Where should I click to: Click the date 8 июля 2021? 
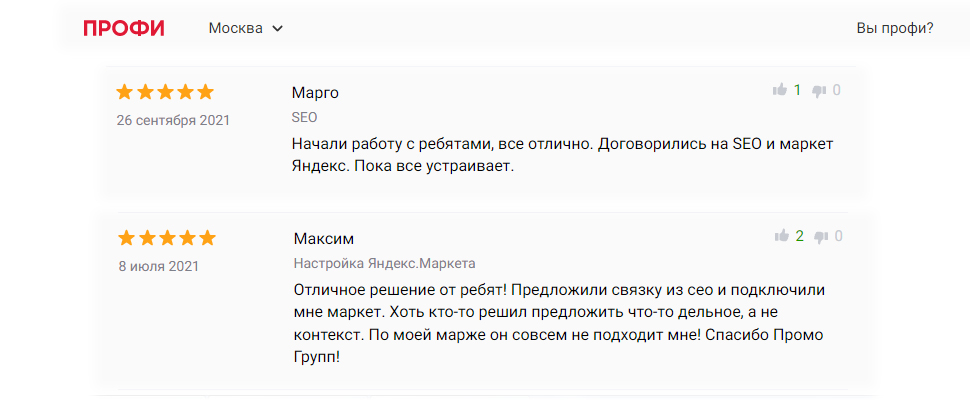(158, 266)
